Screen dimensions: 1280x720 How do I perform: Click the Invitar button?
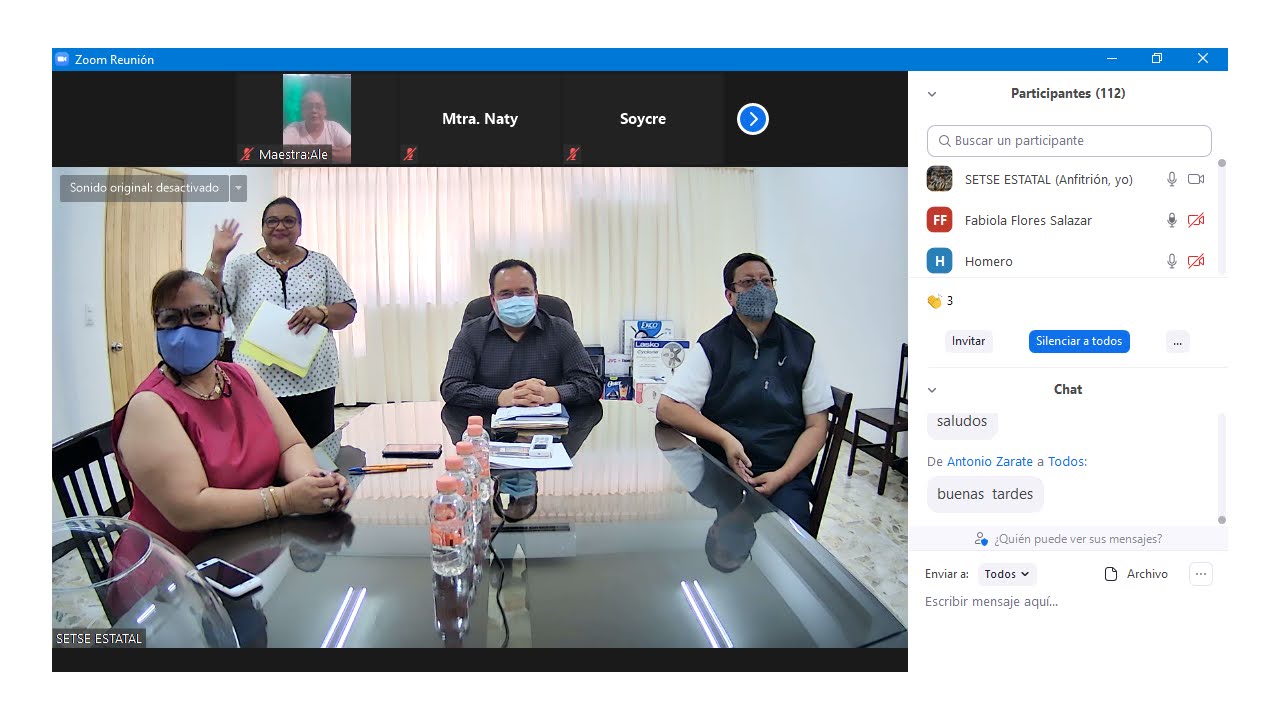coord(968,341)
